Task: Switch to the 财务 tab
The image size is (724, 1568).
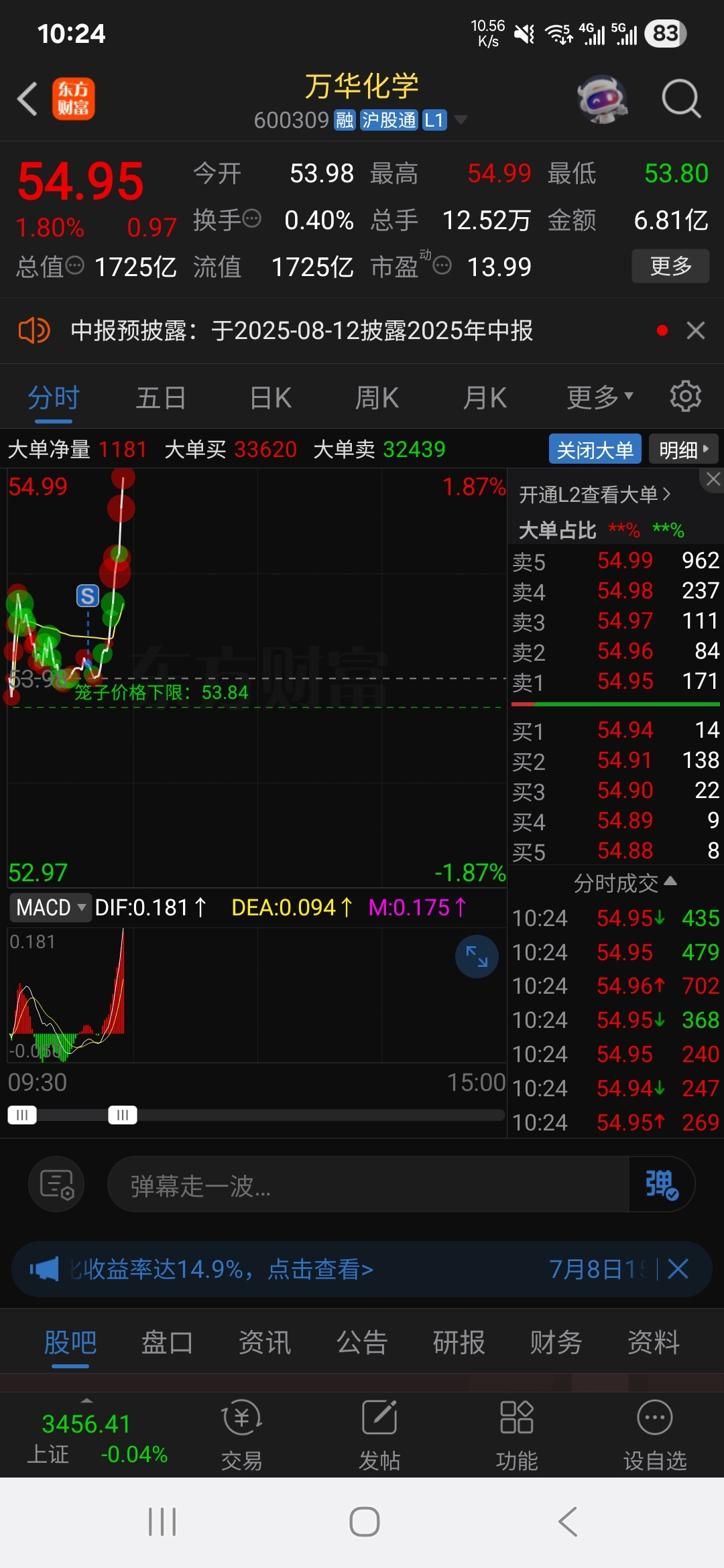Action: (x=556, y=1342)
